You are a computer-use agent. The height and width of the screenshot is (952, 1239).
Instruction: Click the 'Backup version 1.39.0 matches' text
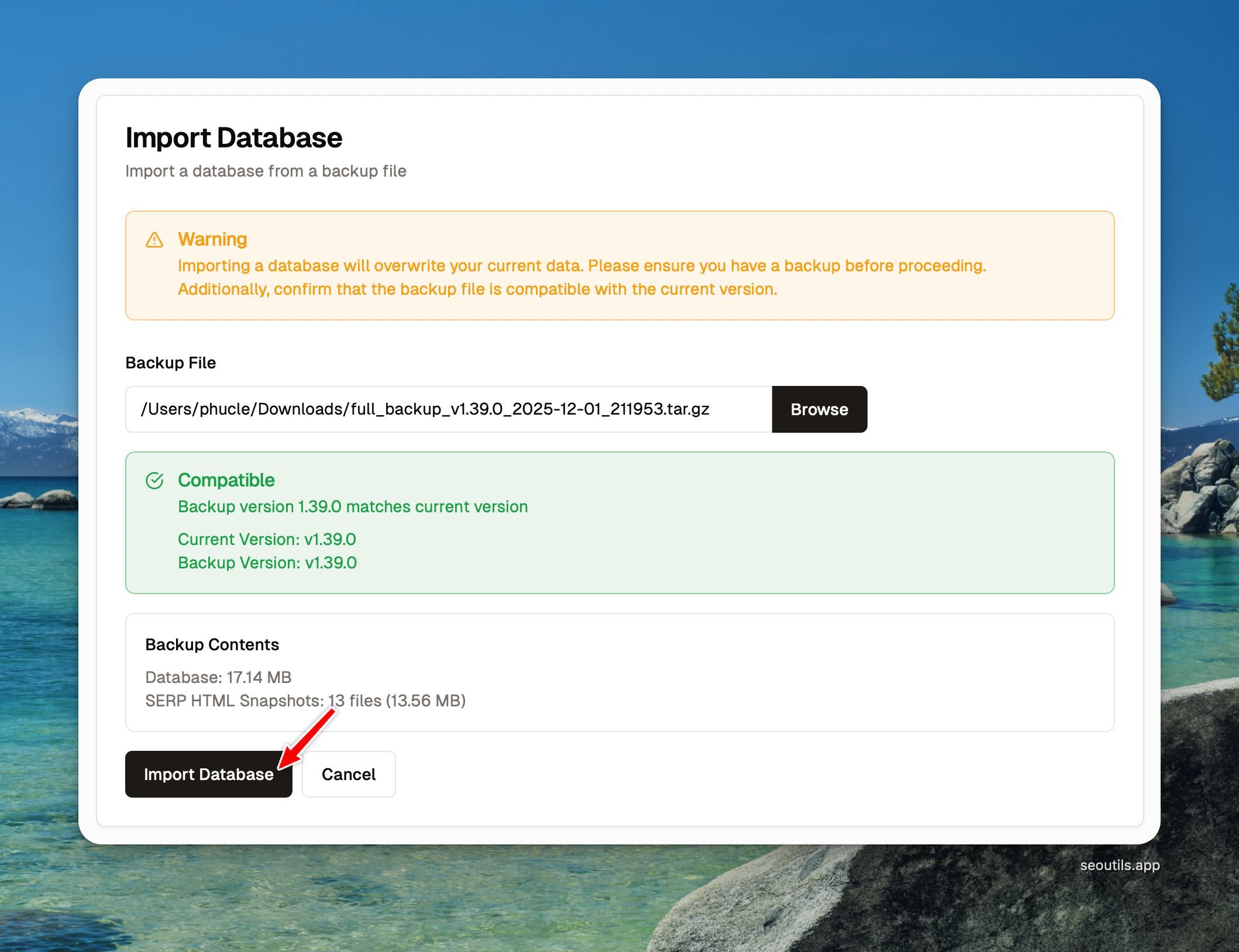pyautogui.click(x=353, y=506)
